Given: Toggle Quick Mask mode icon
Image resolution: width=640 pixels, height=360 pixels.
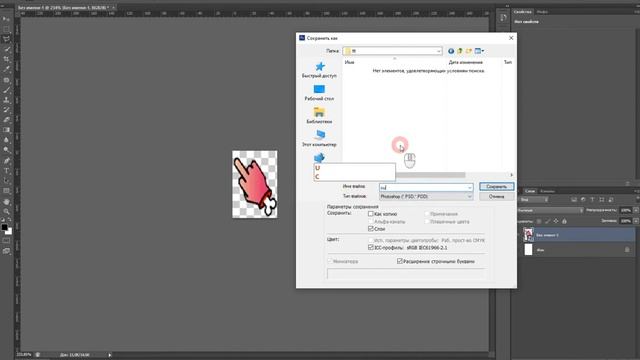Looking at the screenshot, I should click(6, 241).
